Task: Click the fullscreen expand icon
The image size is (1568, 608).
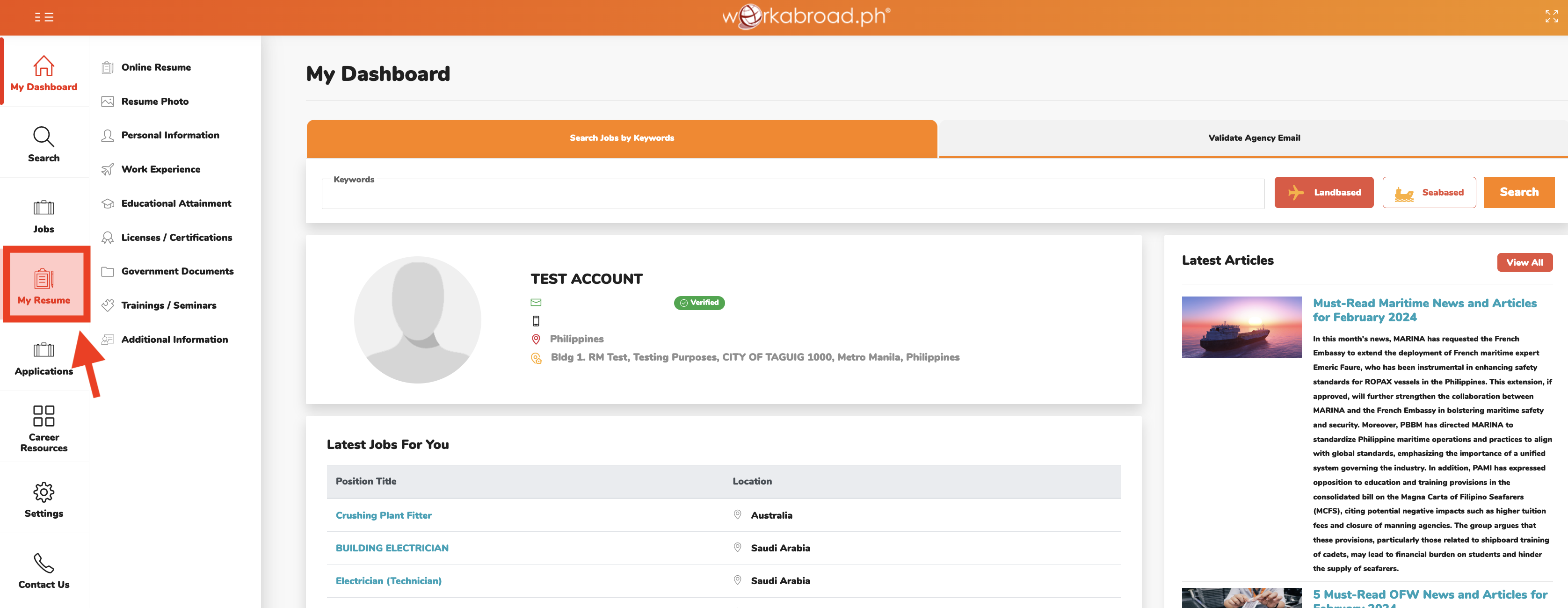Action: 1551,16
